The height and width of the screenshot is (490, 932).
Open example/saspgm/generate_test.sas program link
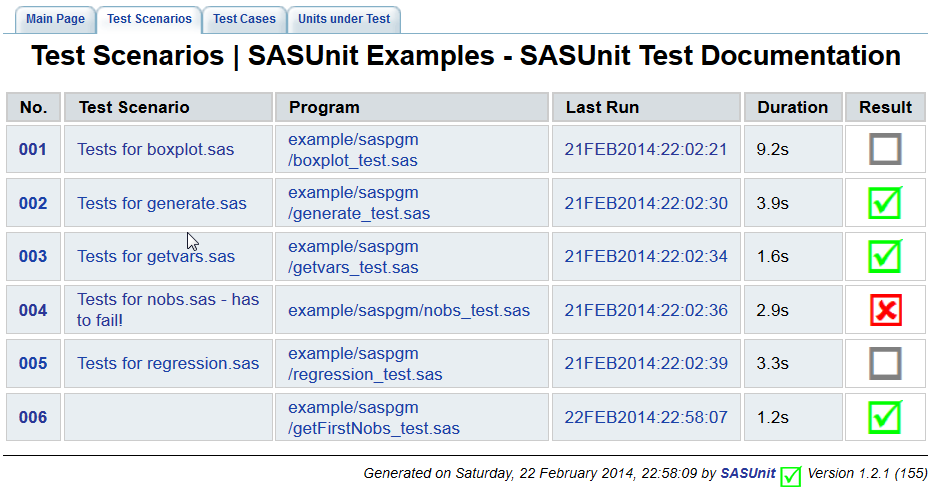click(x=358, y=203)
